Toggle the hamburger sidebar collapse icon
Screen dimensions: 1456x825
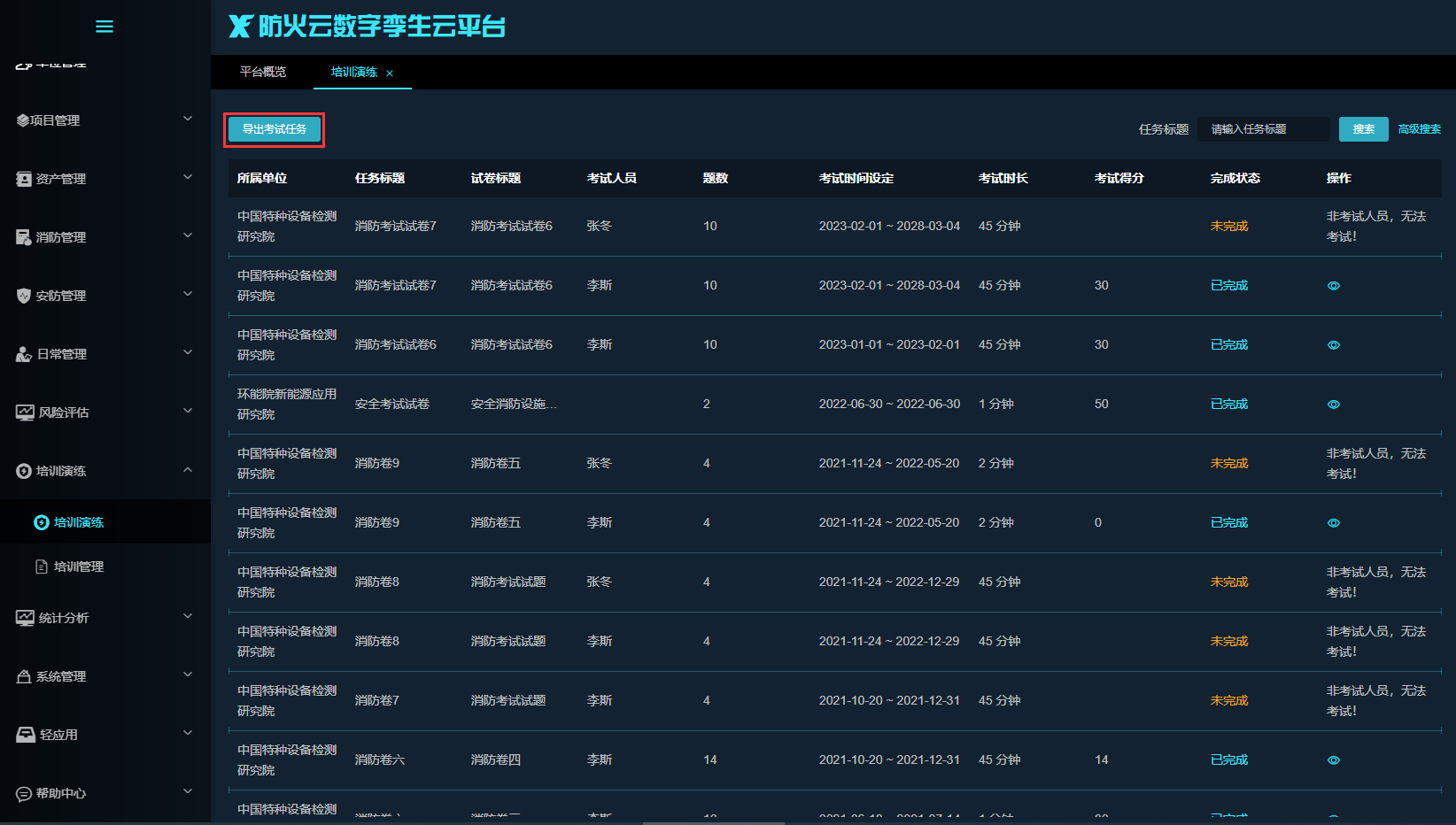coord(105,27)
